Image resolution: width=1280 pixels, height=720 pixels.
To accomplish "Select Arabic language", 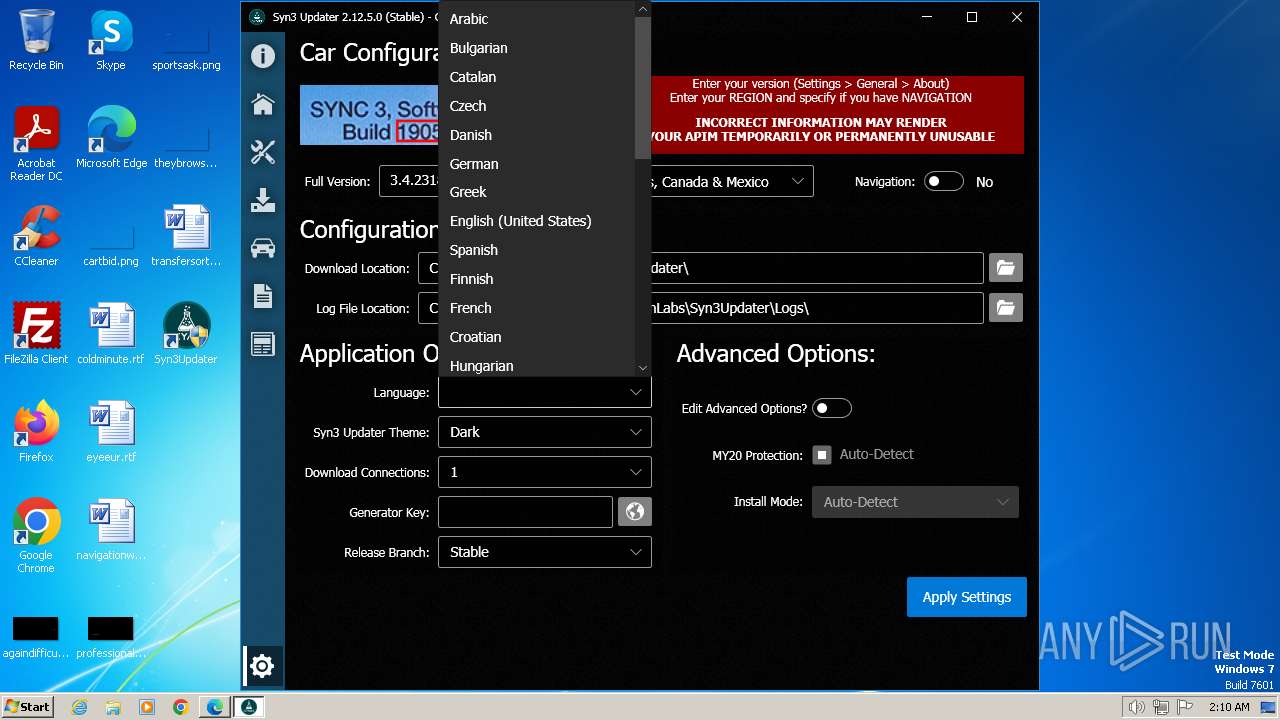I will pos(537,19).
